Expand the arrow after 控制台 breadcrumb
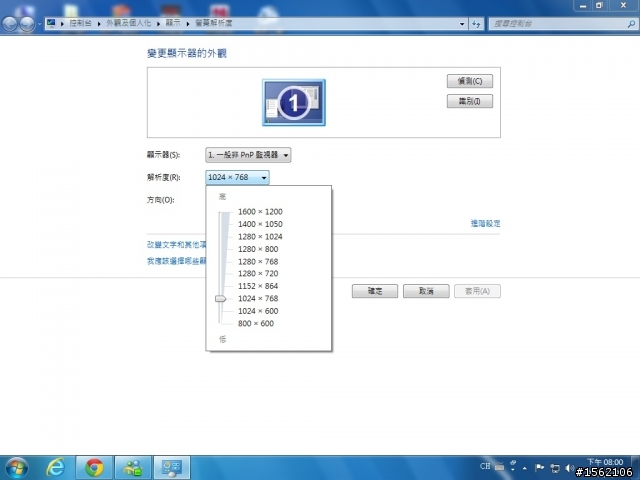640x480 pixels. point(99,24)
